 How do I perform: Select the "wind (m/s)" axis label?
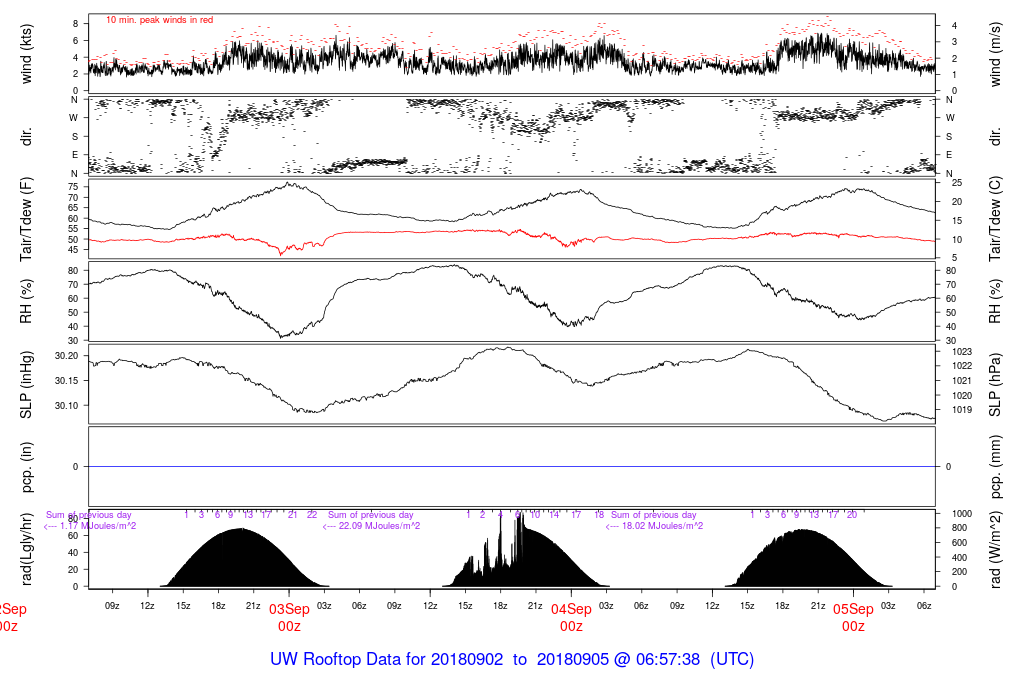pyautogui.click(x=995, y=54)
